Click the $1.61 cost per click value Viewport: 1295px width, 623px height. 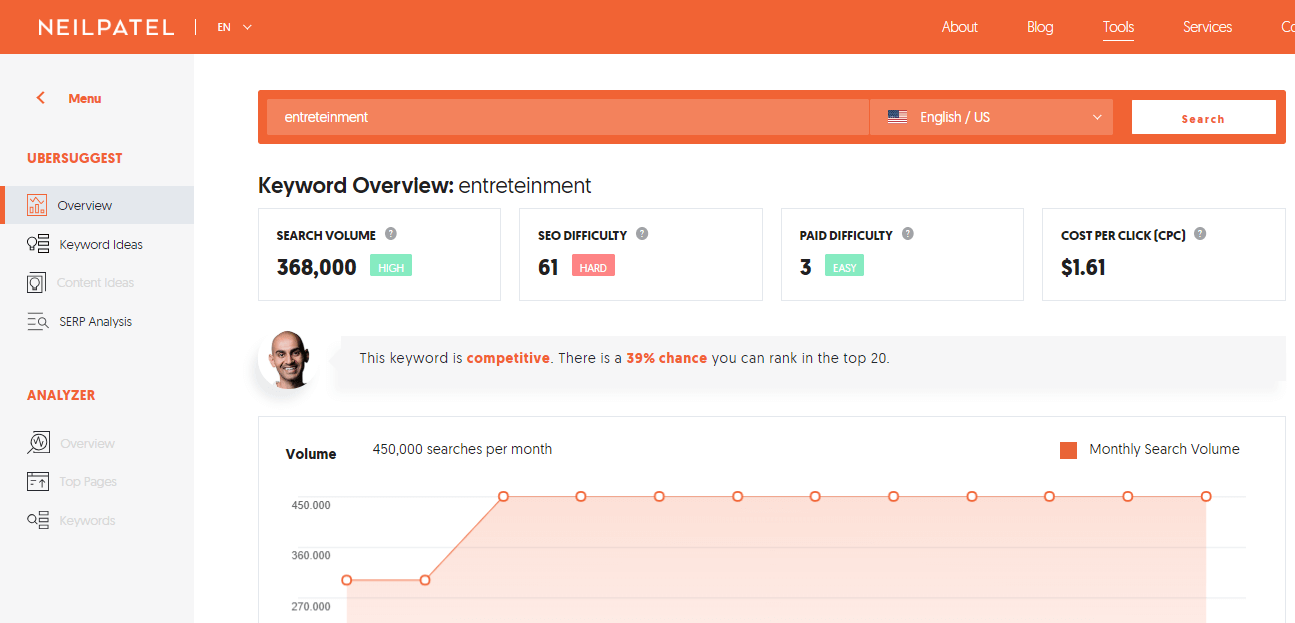coord(1083,267)
